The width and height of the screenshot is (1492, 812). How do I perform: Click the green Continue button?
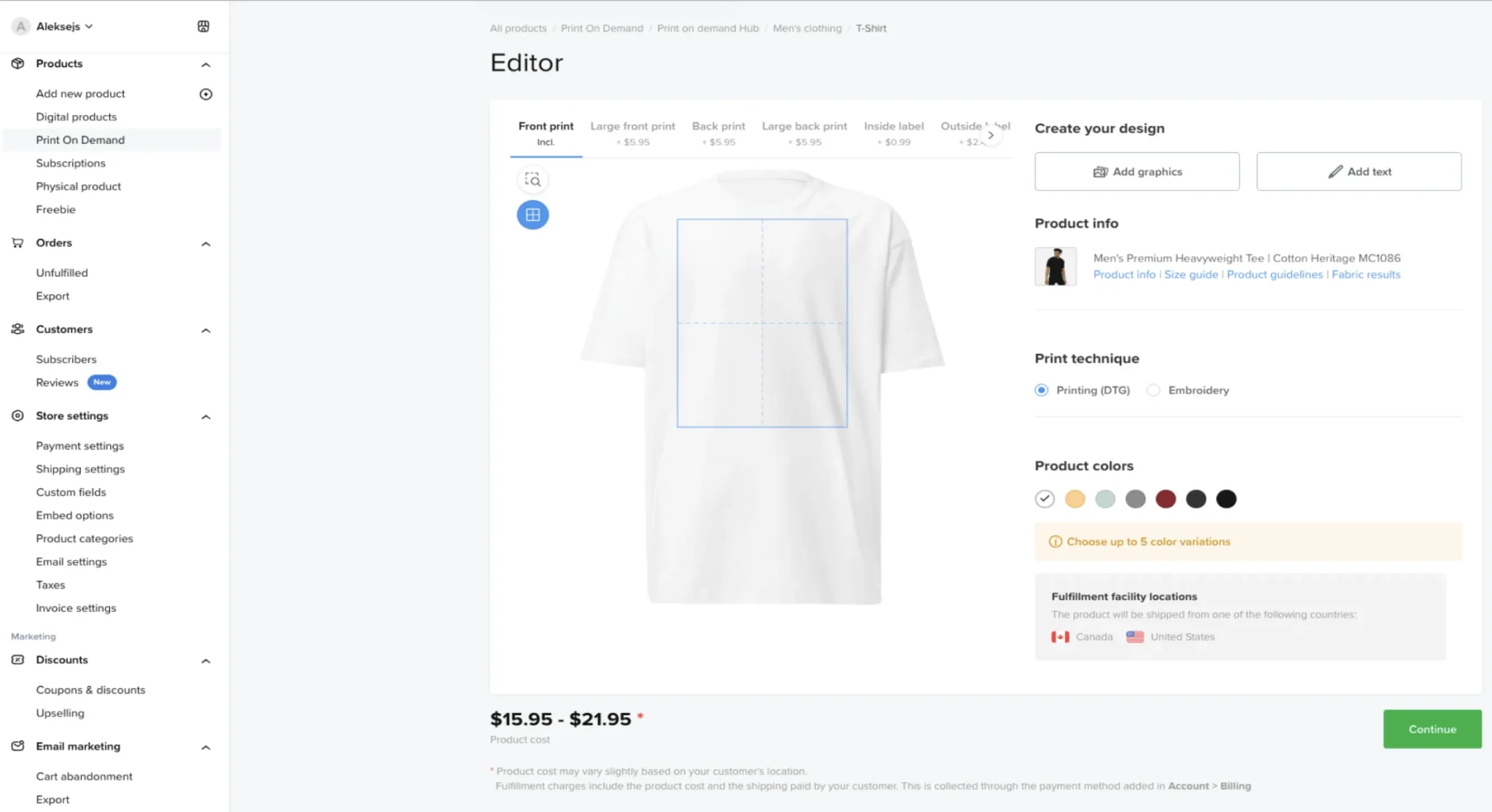pos(1432,729)
